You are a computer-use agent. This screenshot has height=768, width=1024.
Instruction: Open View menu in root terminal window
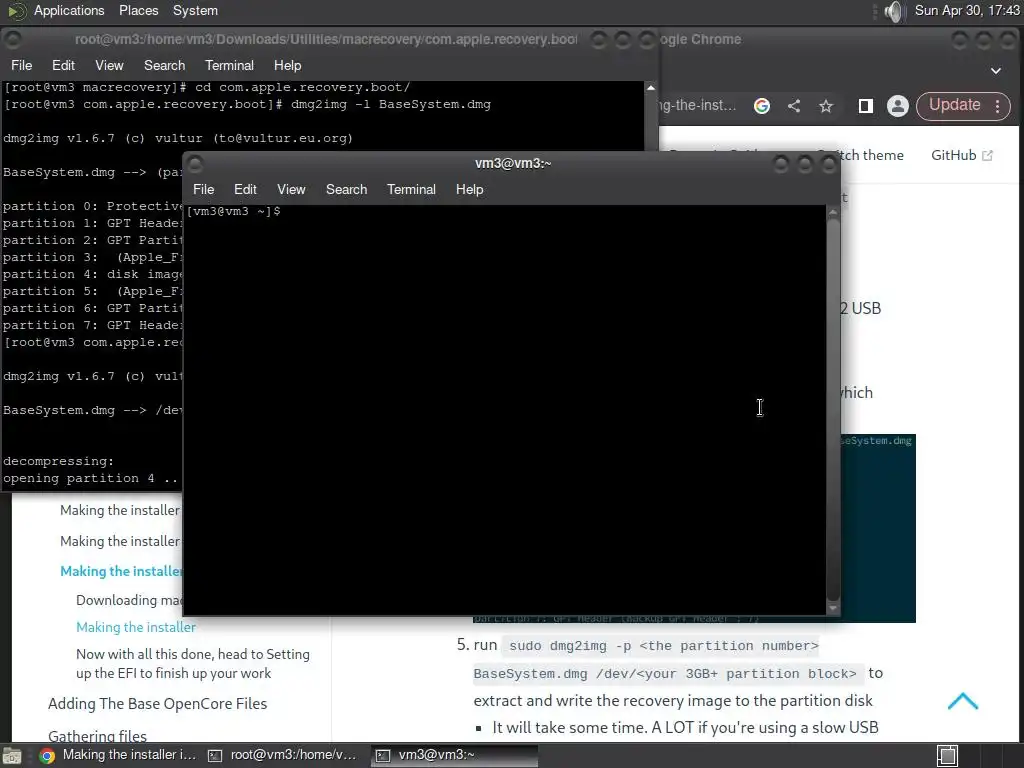coord(109,65)
